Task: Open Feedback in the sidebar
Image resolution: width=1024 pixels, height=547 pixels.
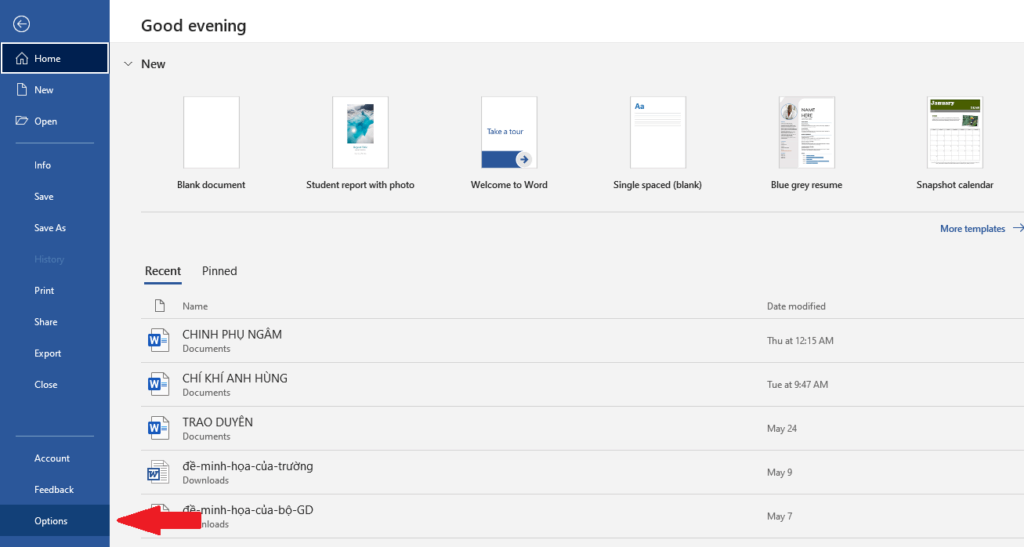Action: pos(55,490)
